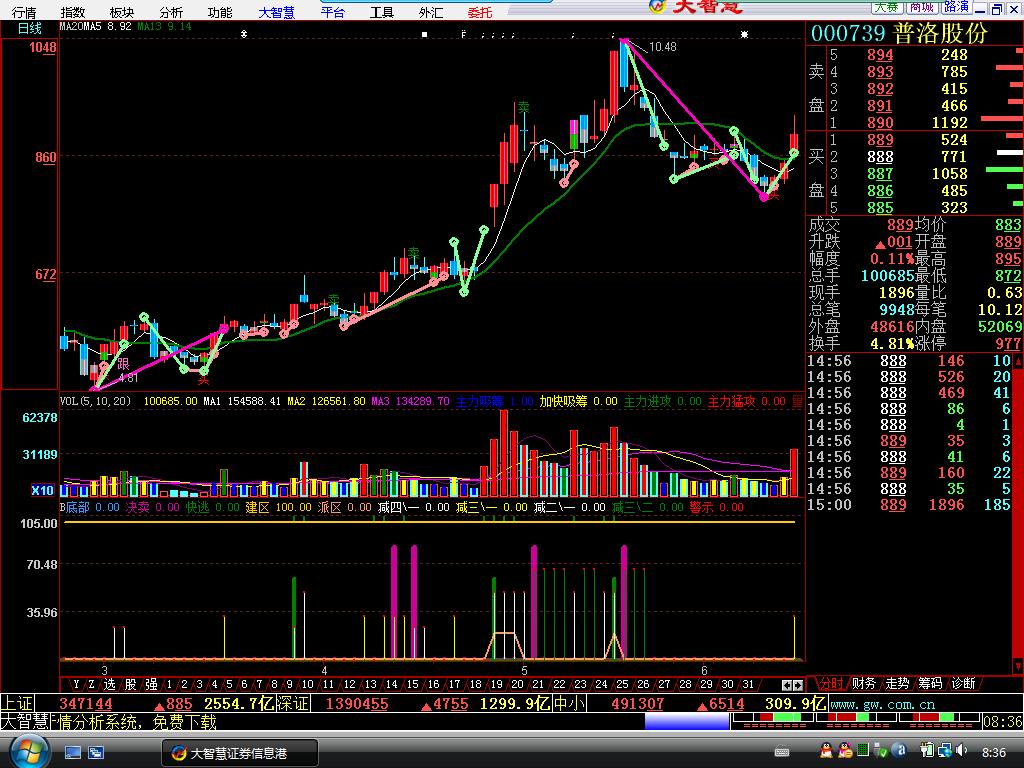Click 大智慧证券信息港 taskbar button
The width and height of the screenshot is (1024, 768).
240,753
